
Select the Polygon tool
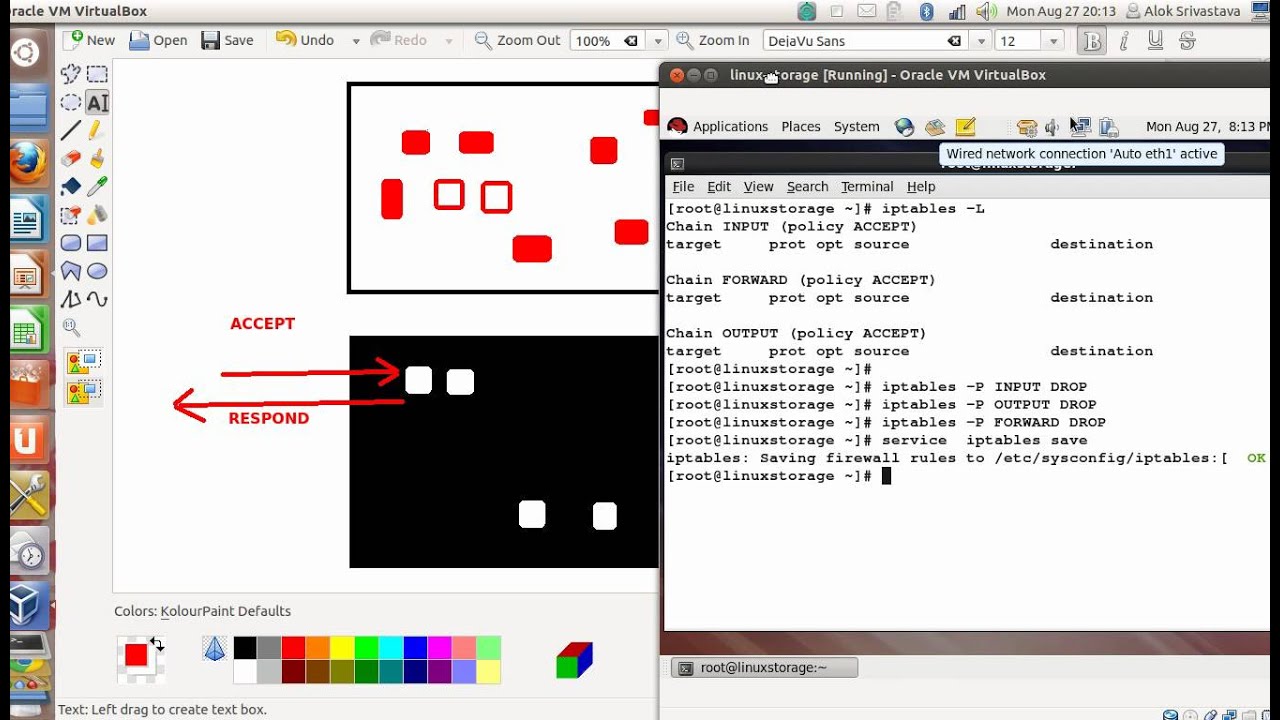[71, 270]
